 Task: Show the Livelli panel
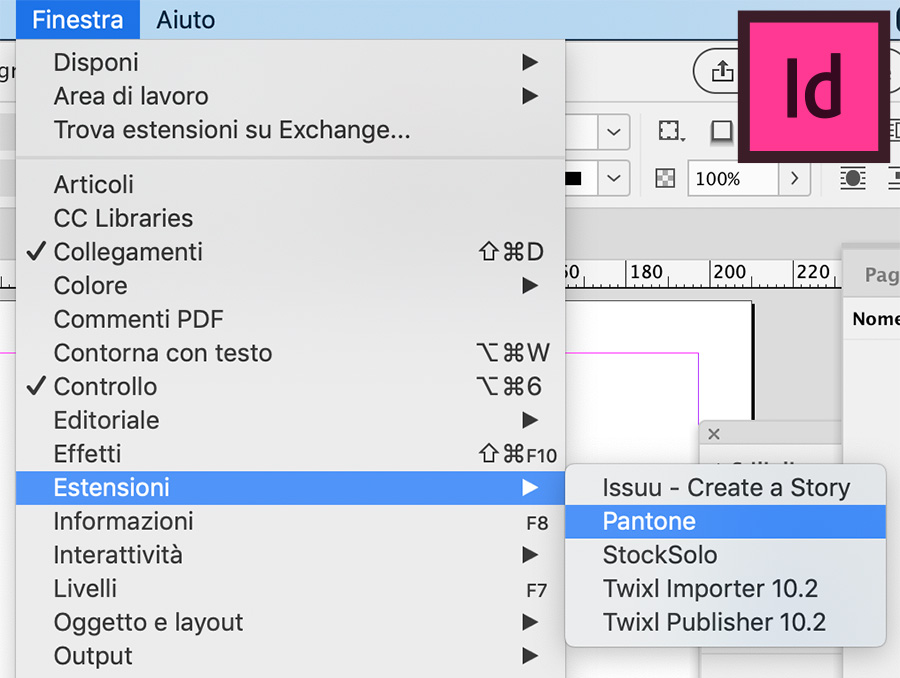pos(290,588)
